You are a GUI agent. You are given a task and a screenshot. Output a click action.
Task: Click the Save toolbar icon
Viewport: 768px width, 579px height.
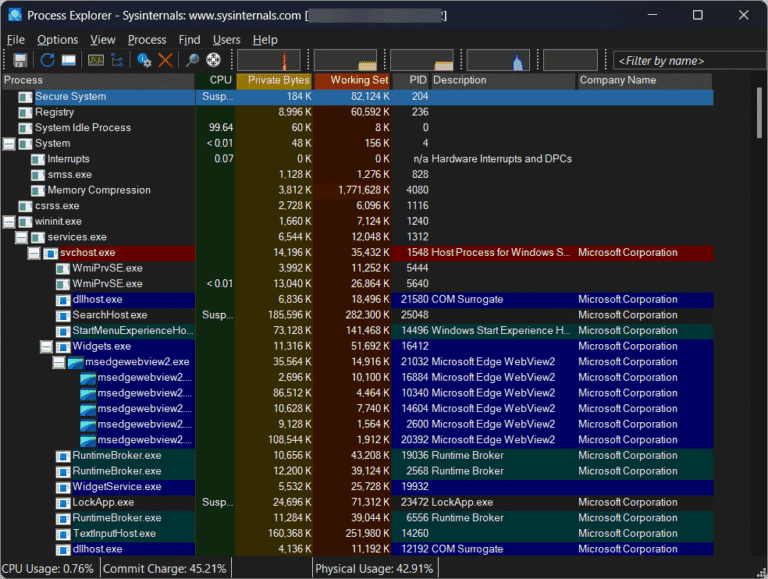pos(20,60)
